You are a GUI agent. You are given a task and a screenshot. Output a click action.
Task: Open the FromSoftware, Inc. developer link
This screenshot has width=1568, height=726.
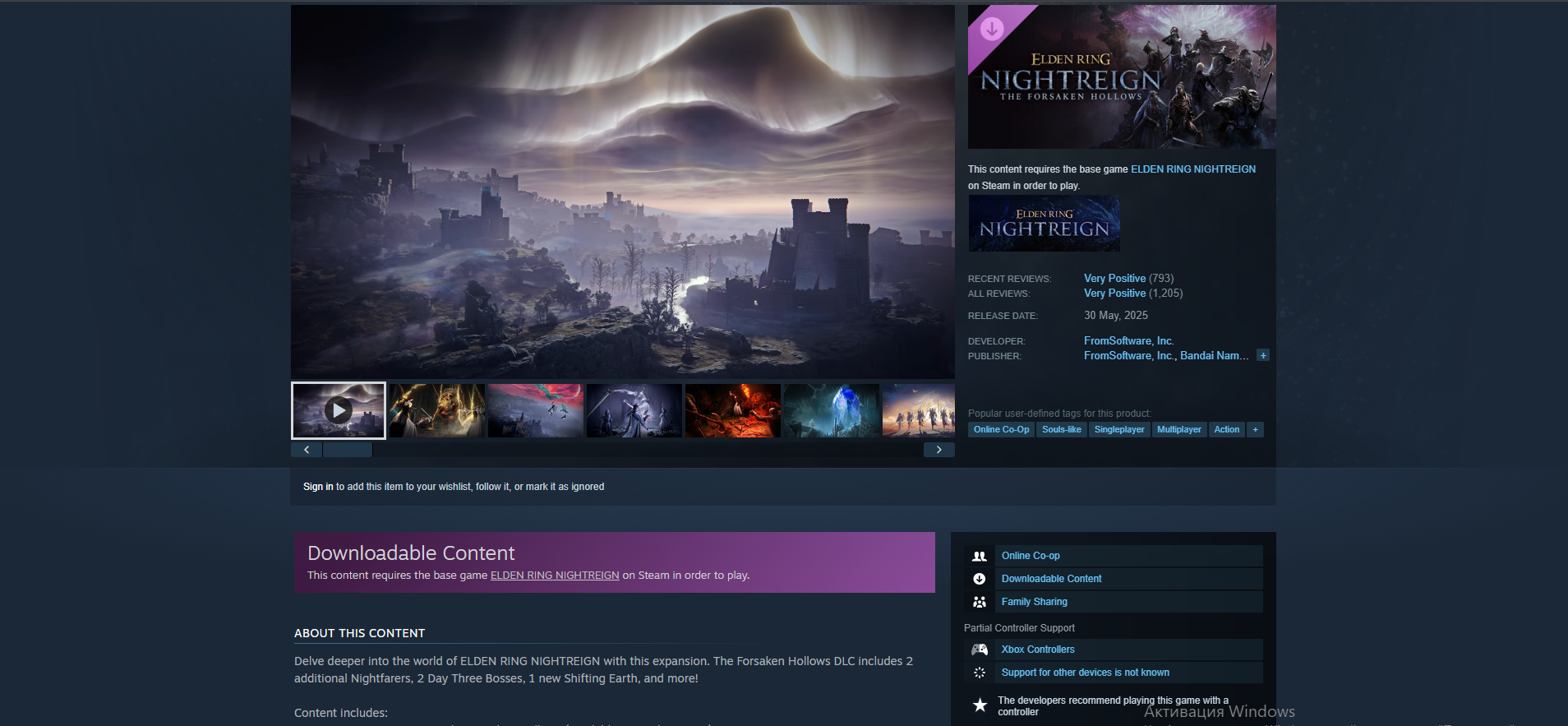point(1128,341)
